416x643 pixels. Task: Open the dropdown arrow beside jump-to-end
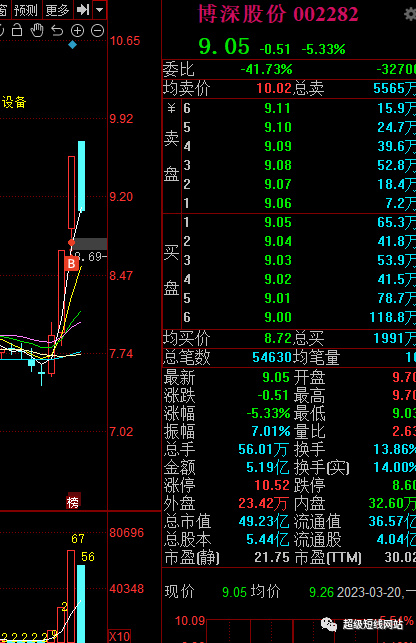pyautogui.click(x=100, y=9)
